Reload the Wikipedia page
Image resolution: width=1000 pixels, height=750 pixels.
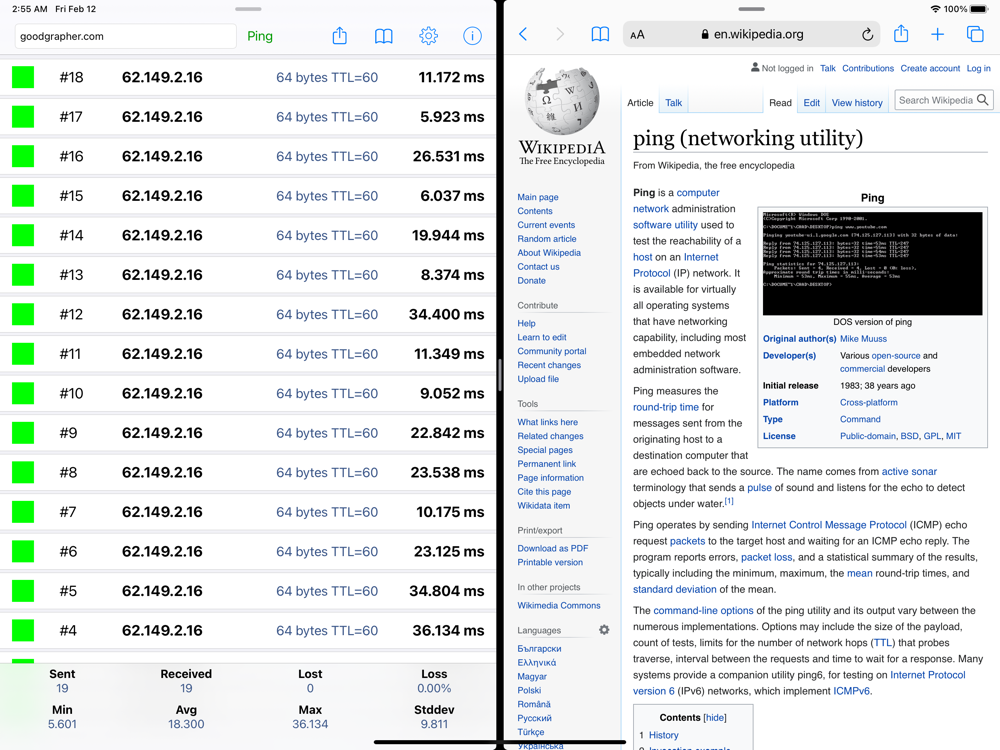[x=867, y=34]
